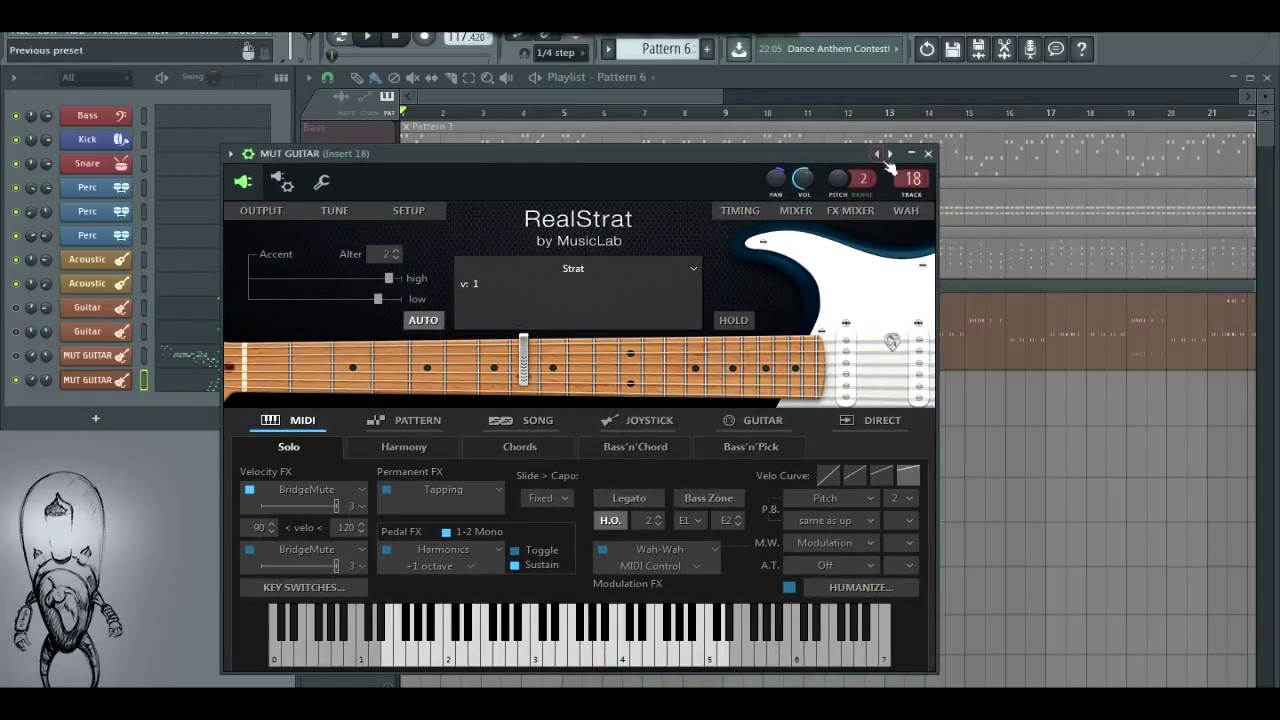Image resolution: width=1280 pixels, height=720 pixels.
Task: Adjust the Accent low slider handle
Action: point(378,298)
